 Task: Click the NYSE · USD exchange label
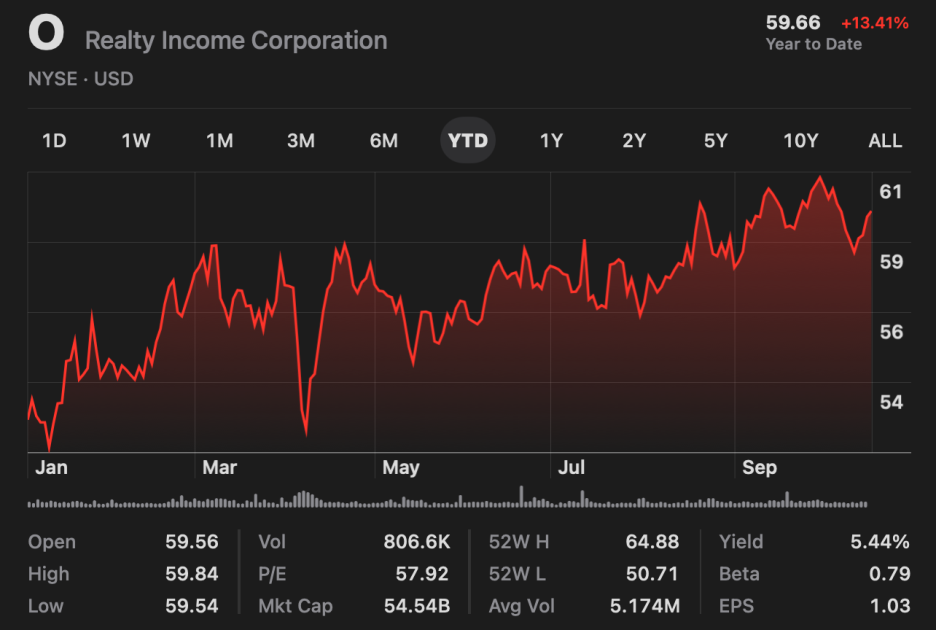(81, 79)
